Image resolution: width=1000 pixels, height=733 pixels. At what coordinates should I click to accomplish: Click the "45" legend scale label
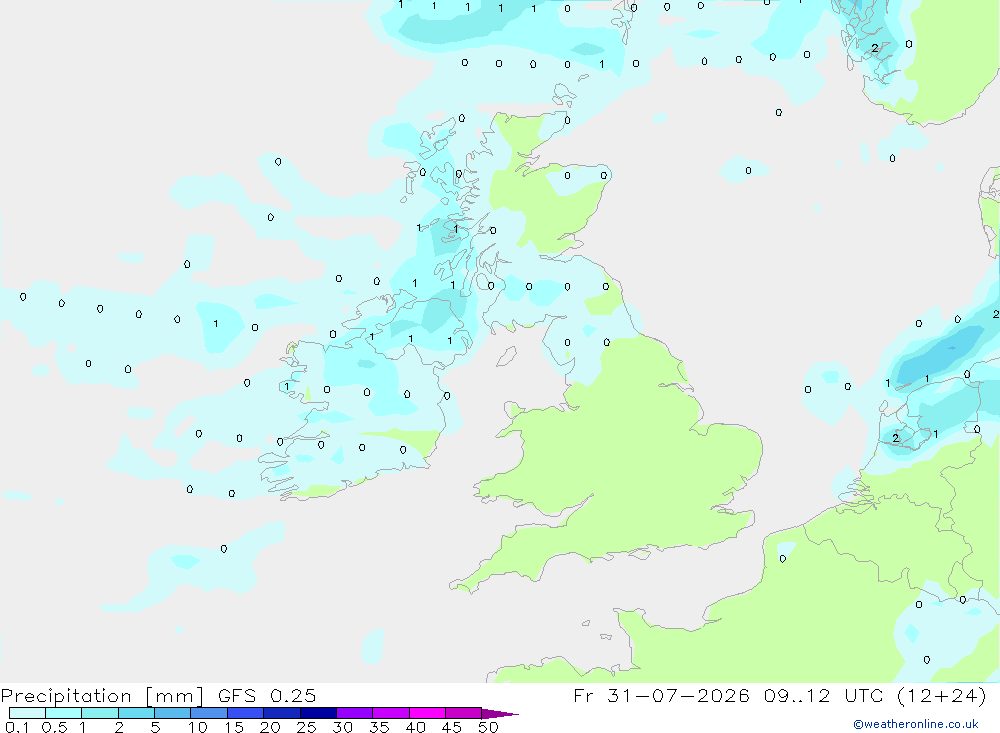coord(452,727)
